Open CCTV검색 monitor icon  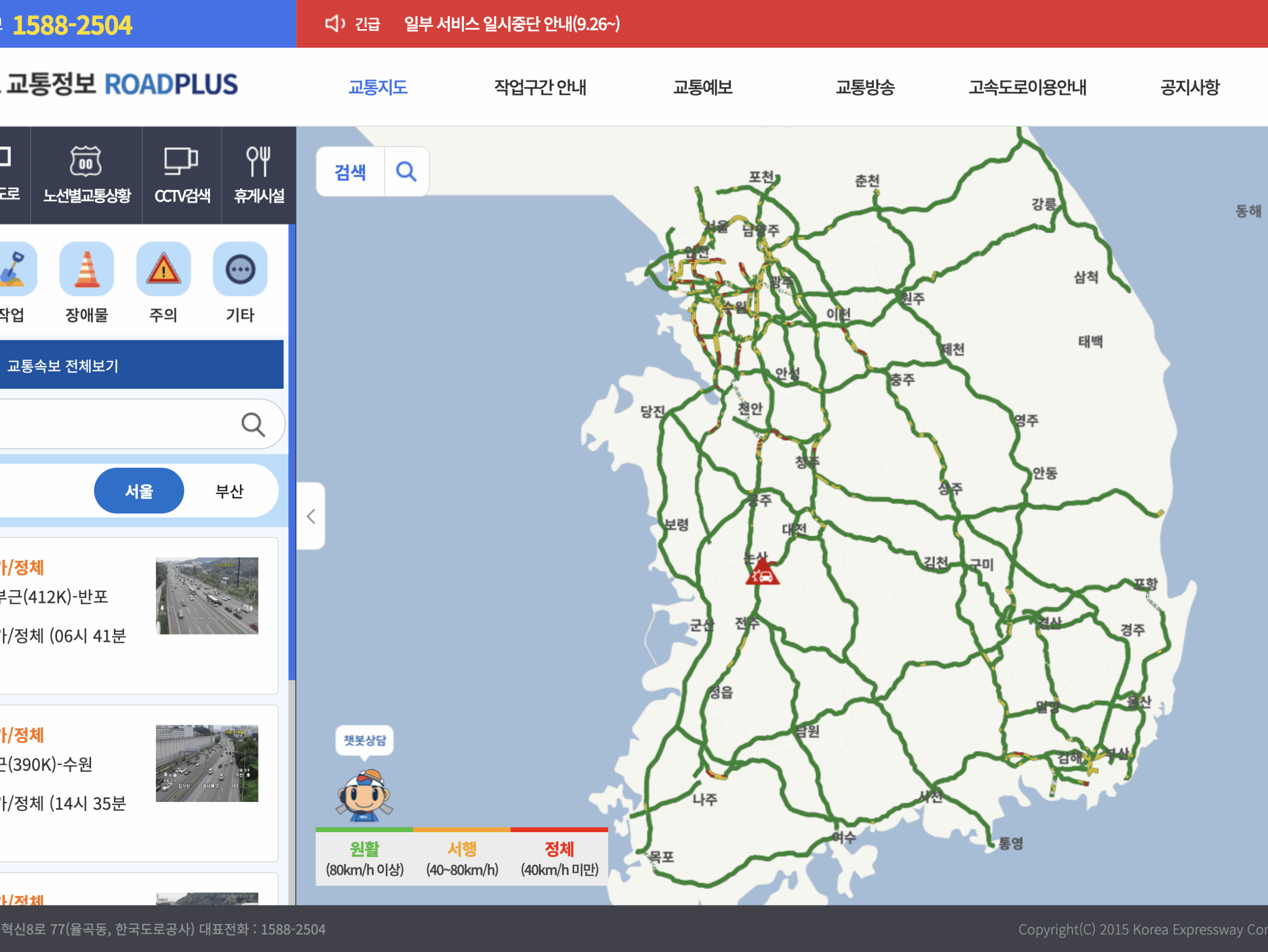tap(181, 161)
